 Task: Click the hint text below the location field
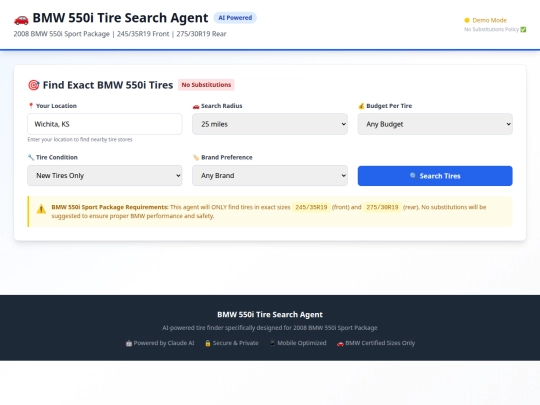pos(80,139)
